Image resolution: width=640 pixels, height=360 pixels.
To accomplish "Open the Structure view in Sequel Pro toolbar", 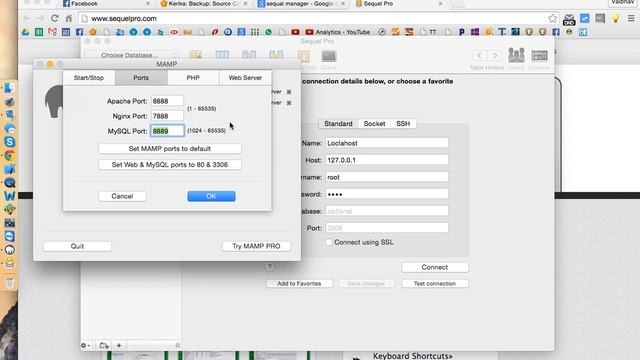I will tap(196, 56).
